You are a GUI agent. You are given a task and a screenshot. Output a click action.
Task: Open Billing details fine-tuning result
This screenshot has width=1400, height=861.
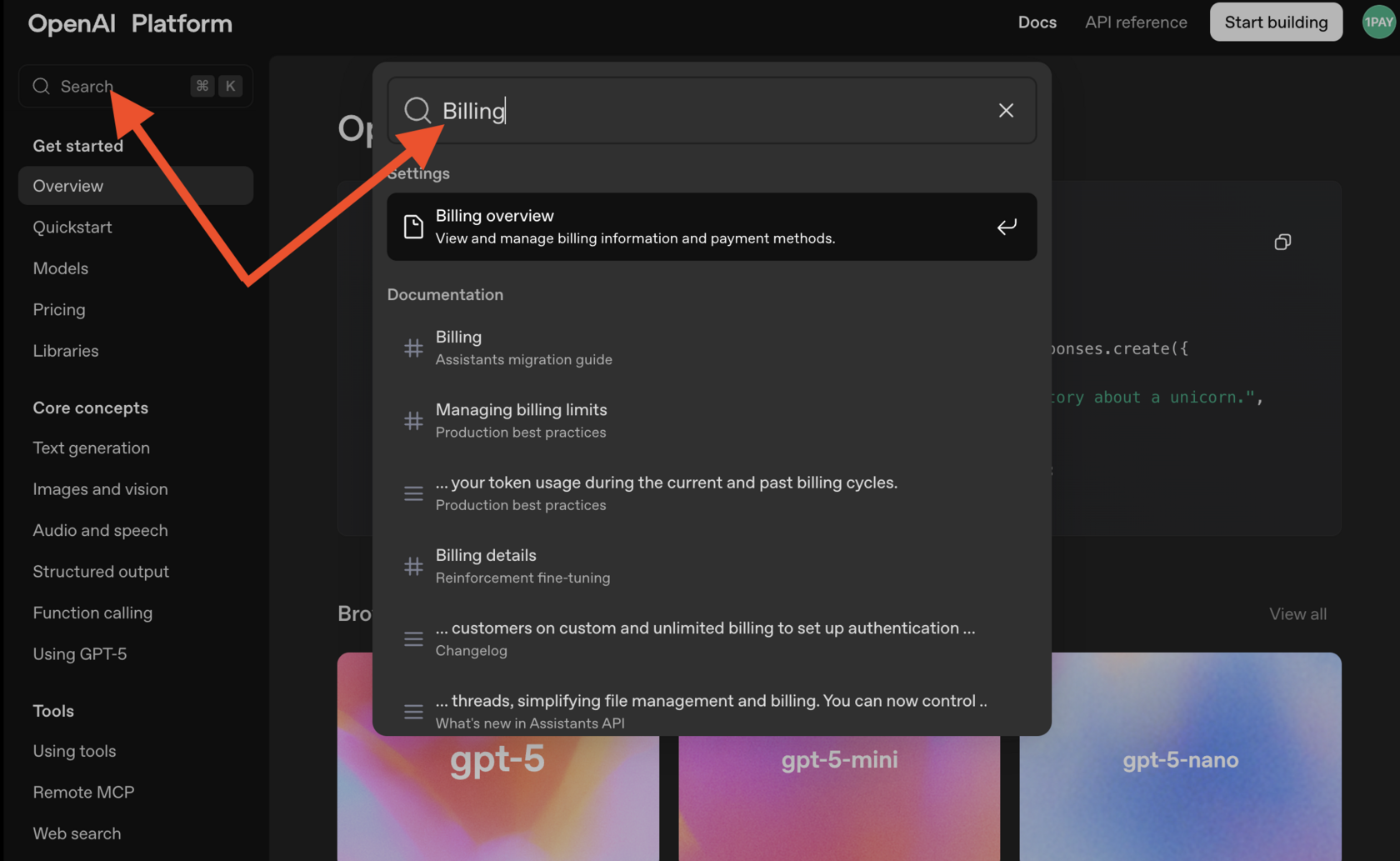click(712, 566)
